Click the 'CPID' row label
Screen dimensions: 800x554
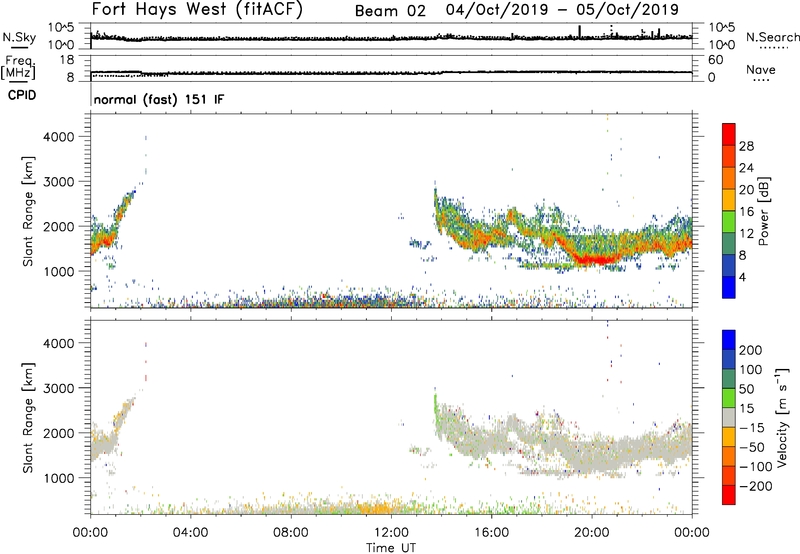pos(22,95)
